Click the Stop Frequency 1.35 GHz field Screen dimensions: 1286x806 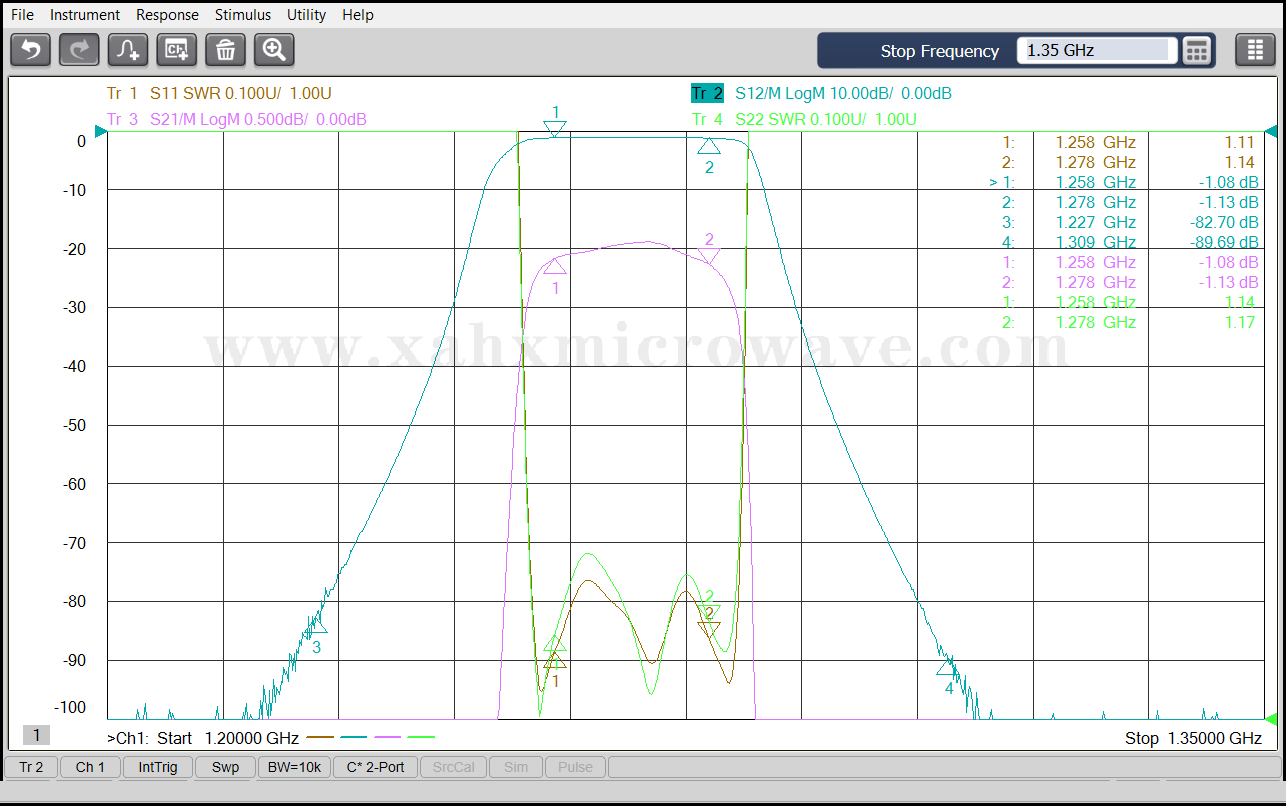point(1095,50)
